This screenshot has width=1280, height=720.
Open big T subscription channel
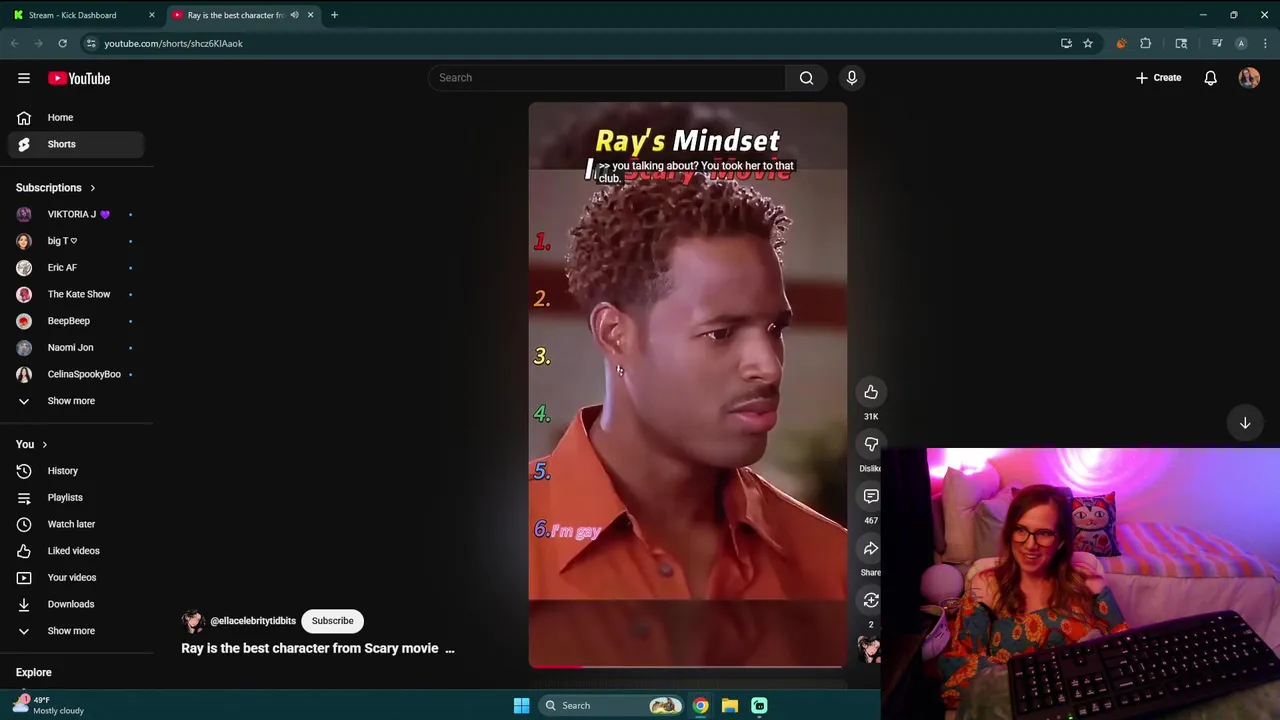[x=76, y=241]
